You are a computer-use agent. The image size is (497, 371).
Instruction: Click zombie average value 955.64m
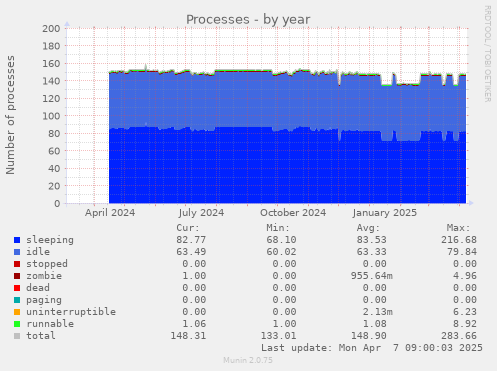(372, 276)
